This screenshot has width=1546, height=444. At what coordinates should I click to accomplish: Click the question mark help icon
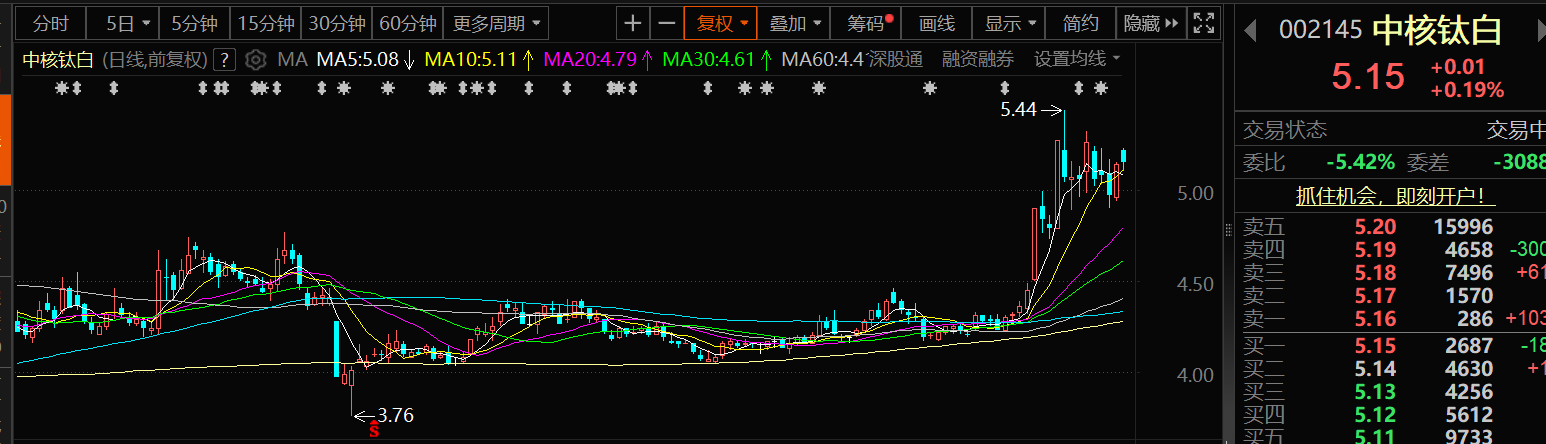point(226,59)
